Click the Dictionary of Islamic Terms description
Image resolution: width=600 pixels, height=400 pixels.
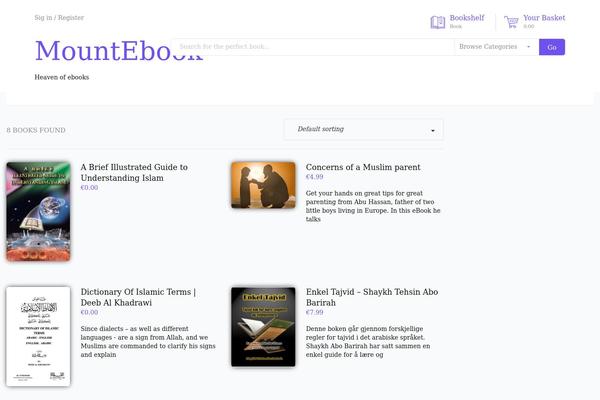click(x=148, y=341)
